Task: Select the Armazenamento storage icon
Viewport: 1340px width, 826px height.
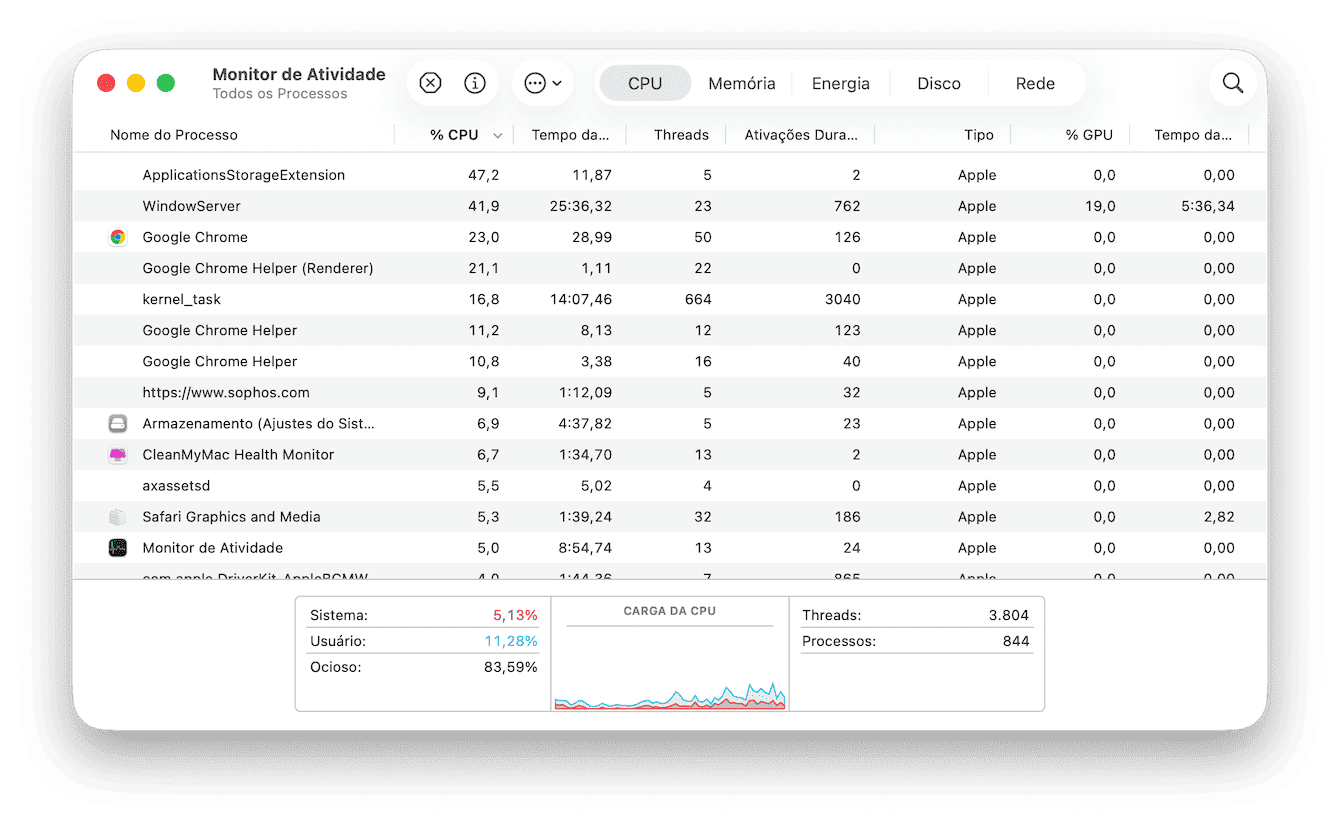Action: coord(118,423)
